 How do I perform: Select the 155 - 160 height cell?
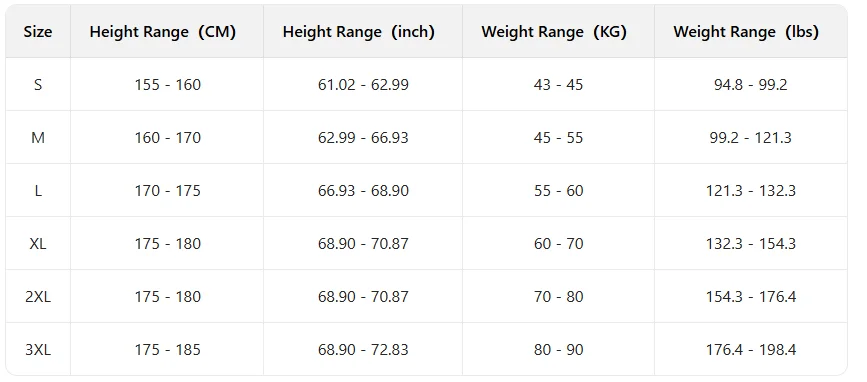167,85
